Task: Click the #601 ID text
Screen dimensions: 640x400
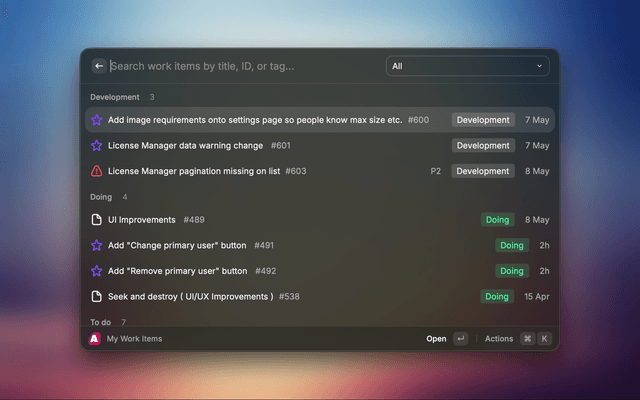Action: [x=281, y=145]
